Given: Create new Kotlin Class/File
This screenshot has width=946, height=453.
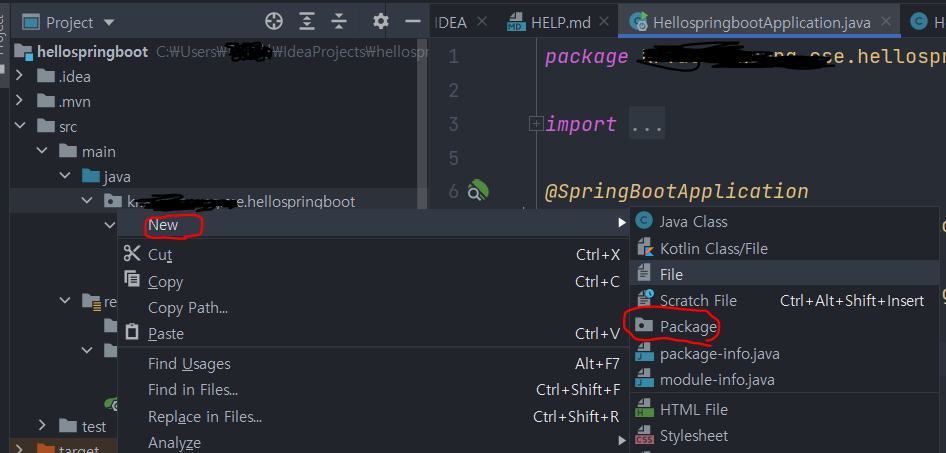Looking at the screenshot, I should point(784,249).
